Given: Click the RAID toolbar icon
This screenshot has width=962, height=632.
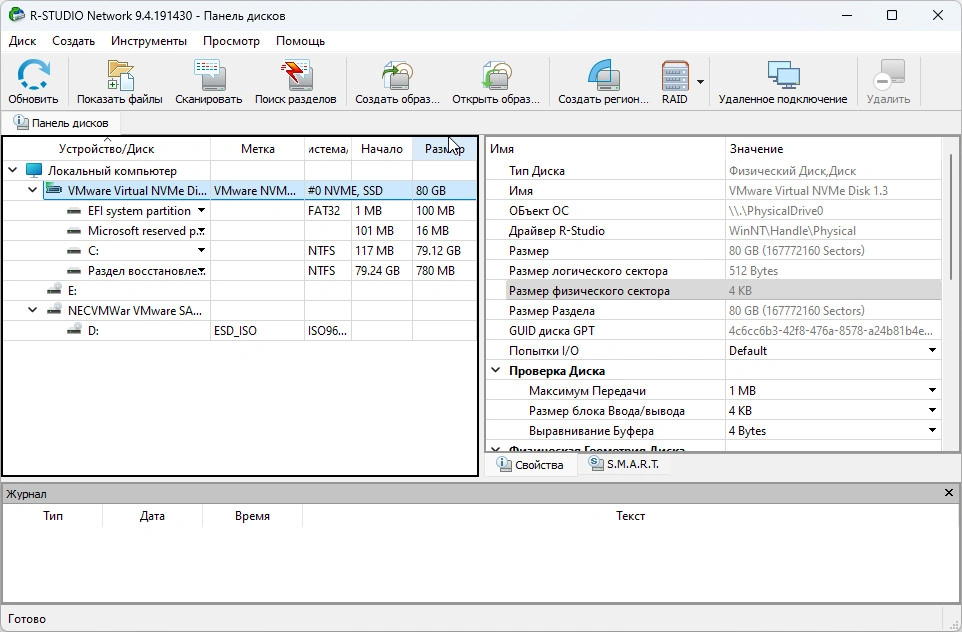Looking at the screenshot, I should pos(675,75).
